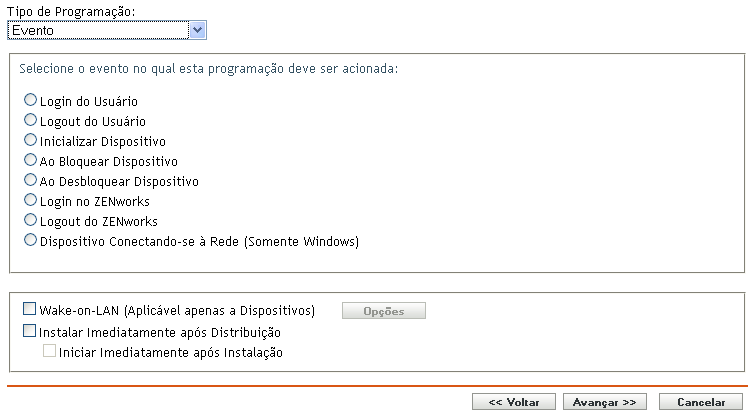Toggle Iniciar Imediatamente após Instalação checkbox
This screenshot has height=418, width=751.
(x=49, y=351)
